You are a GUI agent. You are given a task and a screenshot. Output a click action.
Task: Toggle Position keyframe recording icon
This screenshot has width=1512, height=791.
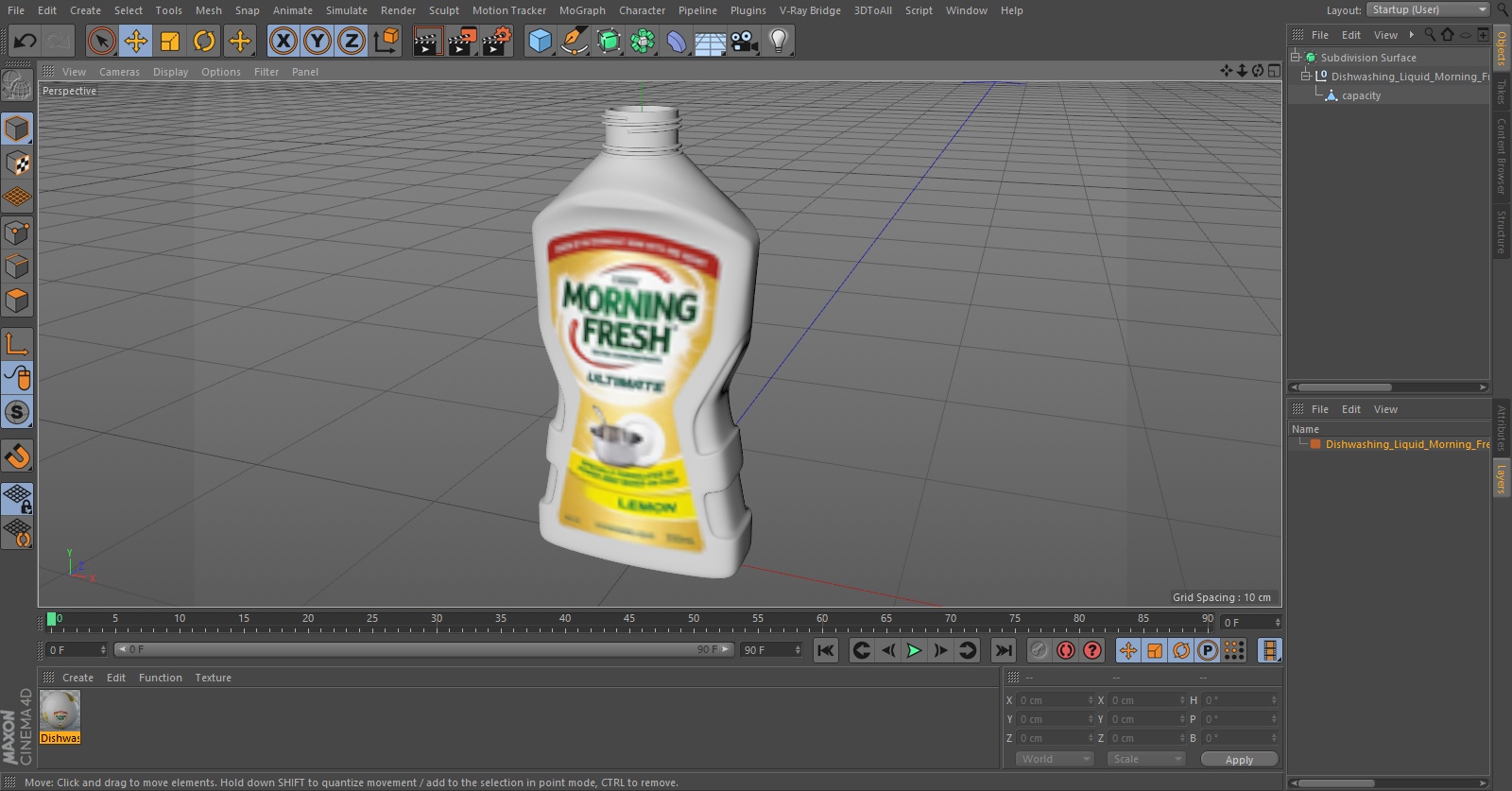1128,650
